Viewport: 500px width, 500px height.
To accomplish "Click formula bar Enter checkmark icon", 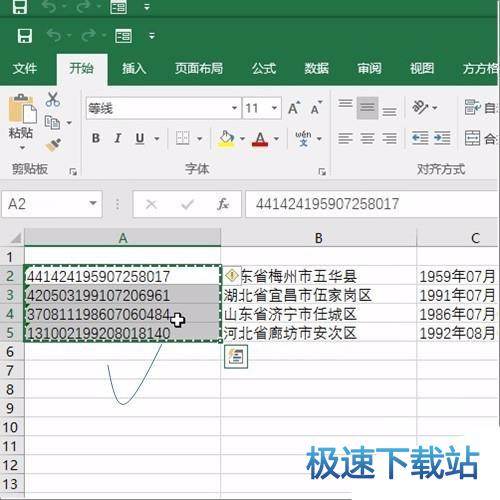I will click(187, 204).
